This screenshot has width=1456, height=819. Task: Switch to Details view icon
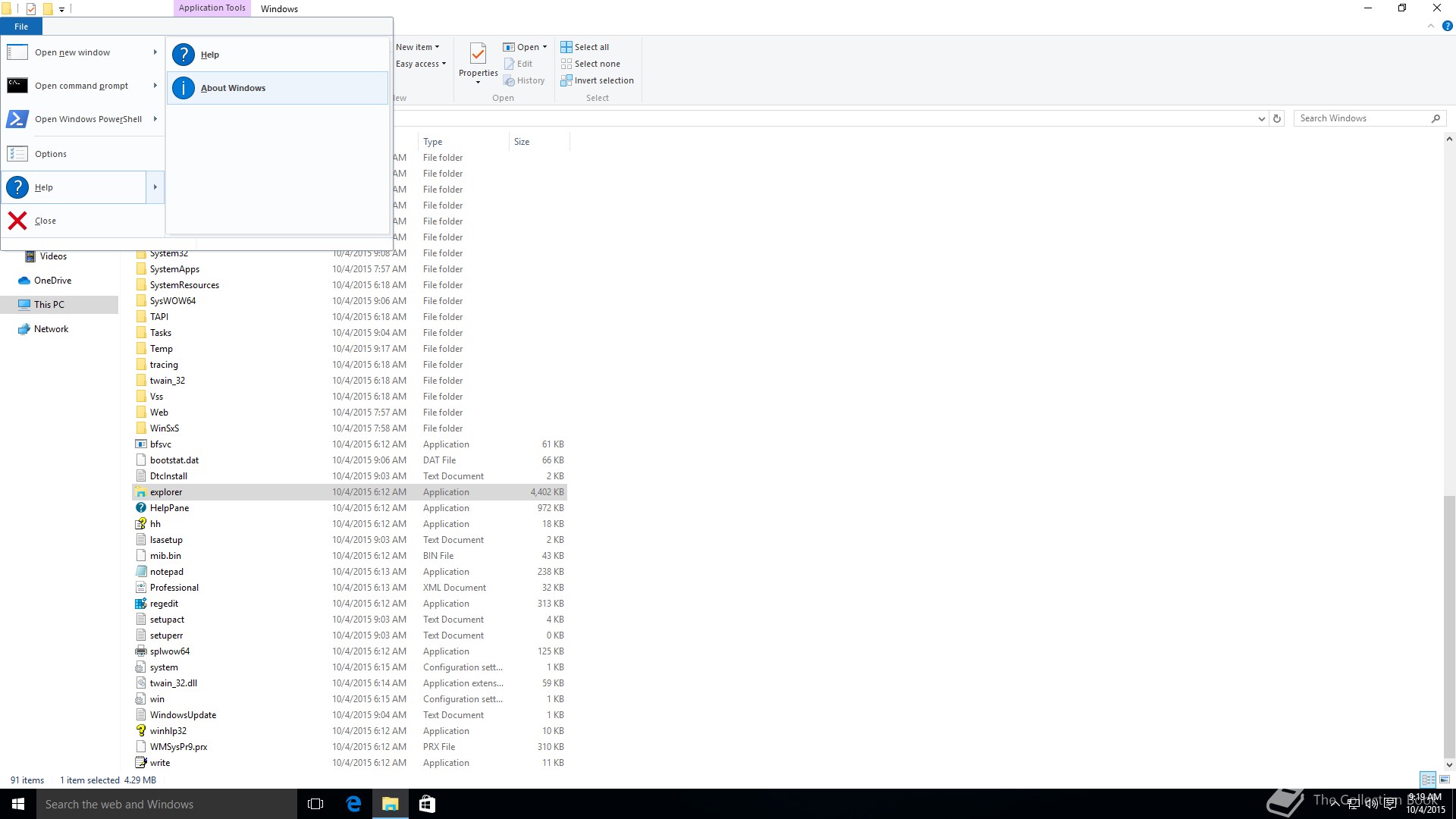pyautogui.click(x=1428, y=780)
